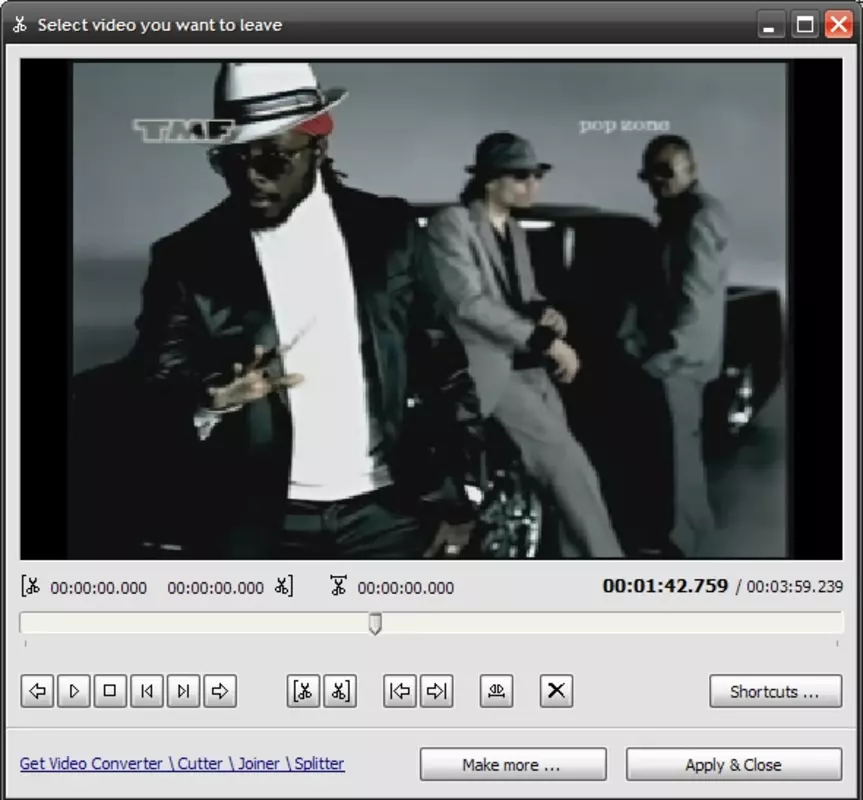
Task: Maximize the video cutter window
Action: click(805, 25)
